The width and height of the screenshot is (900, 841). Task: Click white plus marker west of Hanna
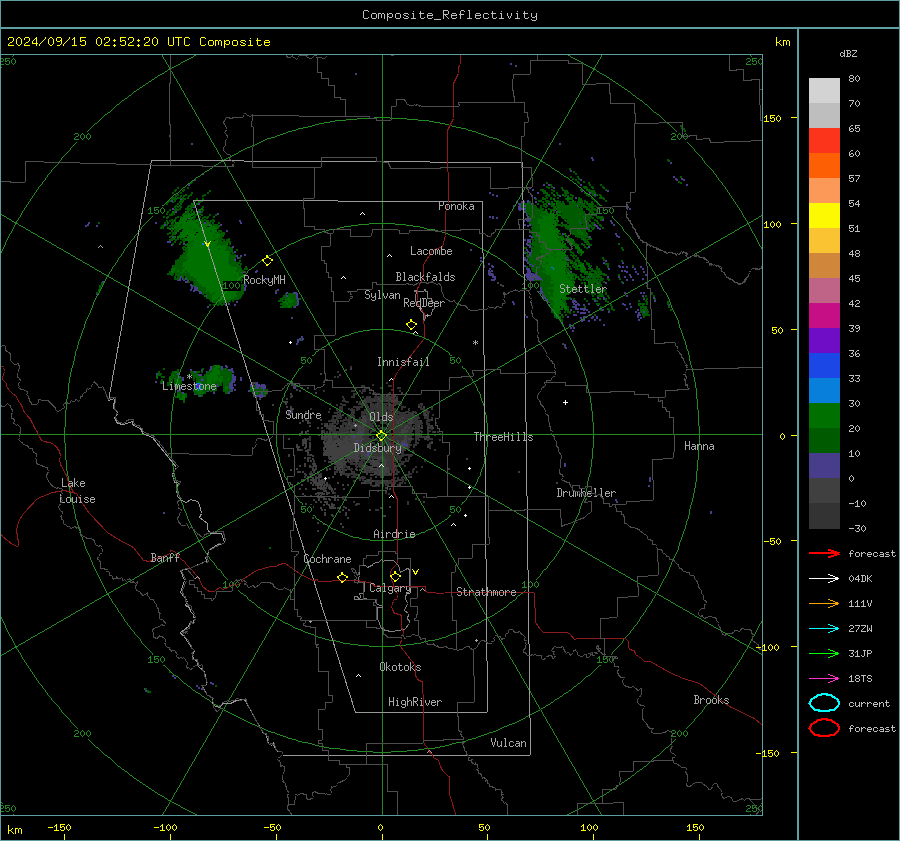565,402
